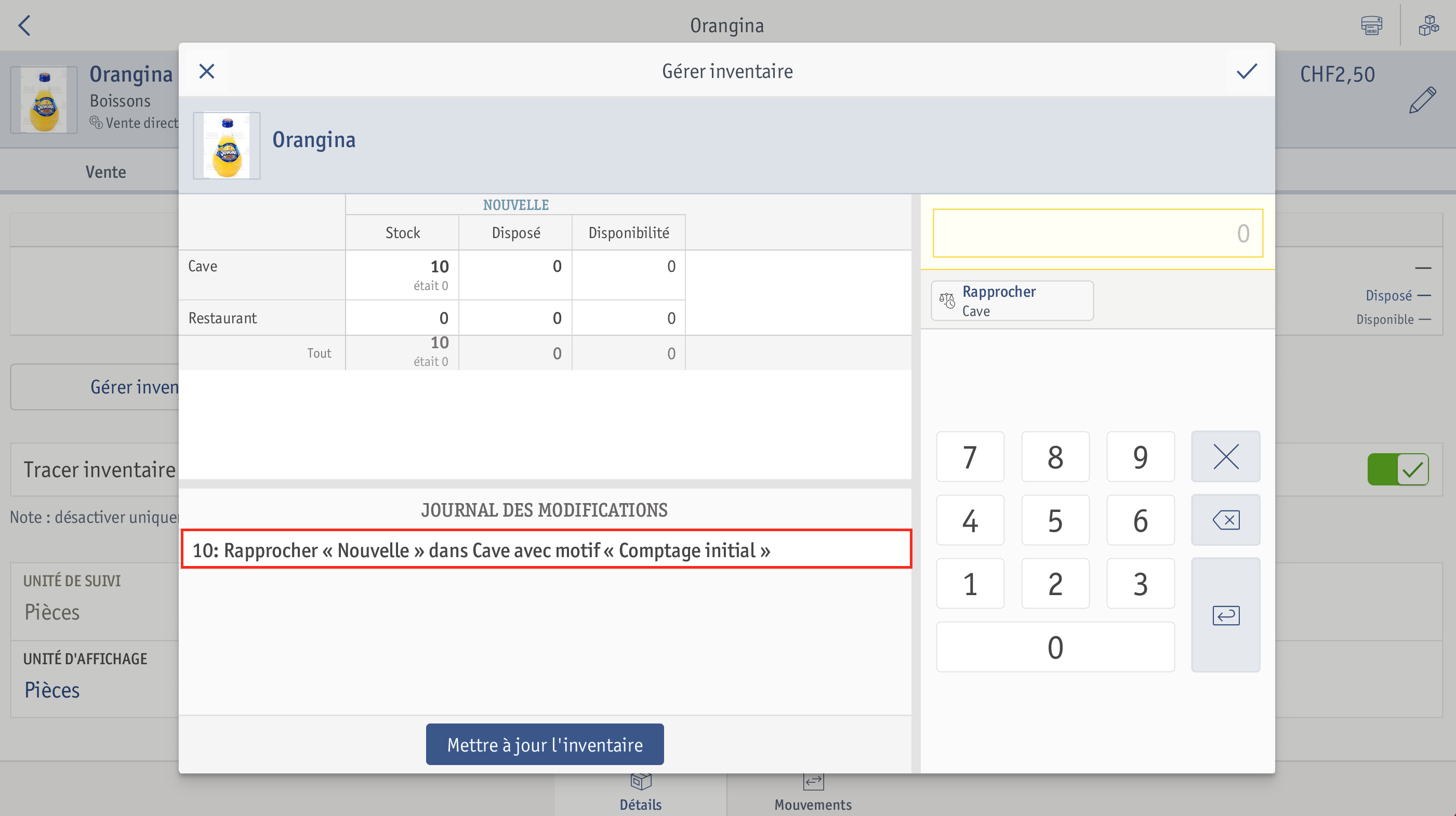Select the Tout total stock cell
Viewport: 1456px width, 816px height.
[x=402, y=353]
